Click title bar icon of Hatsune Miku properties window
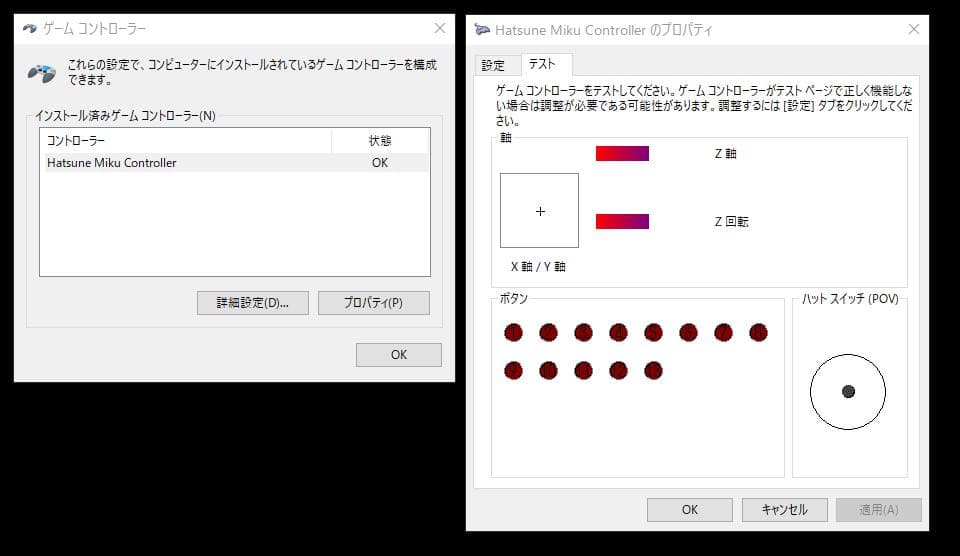This screenshot has height=556, width=960. pos(482,29)
